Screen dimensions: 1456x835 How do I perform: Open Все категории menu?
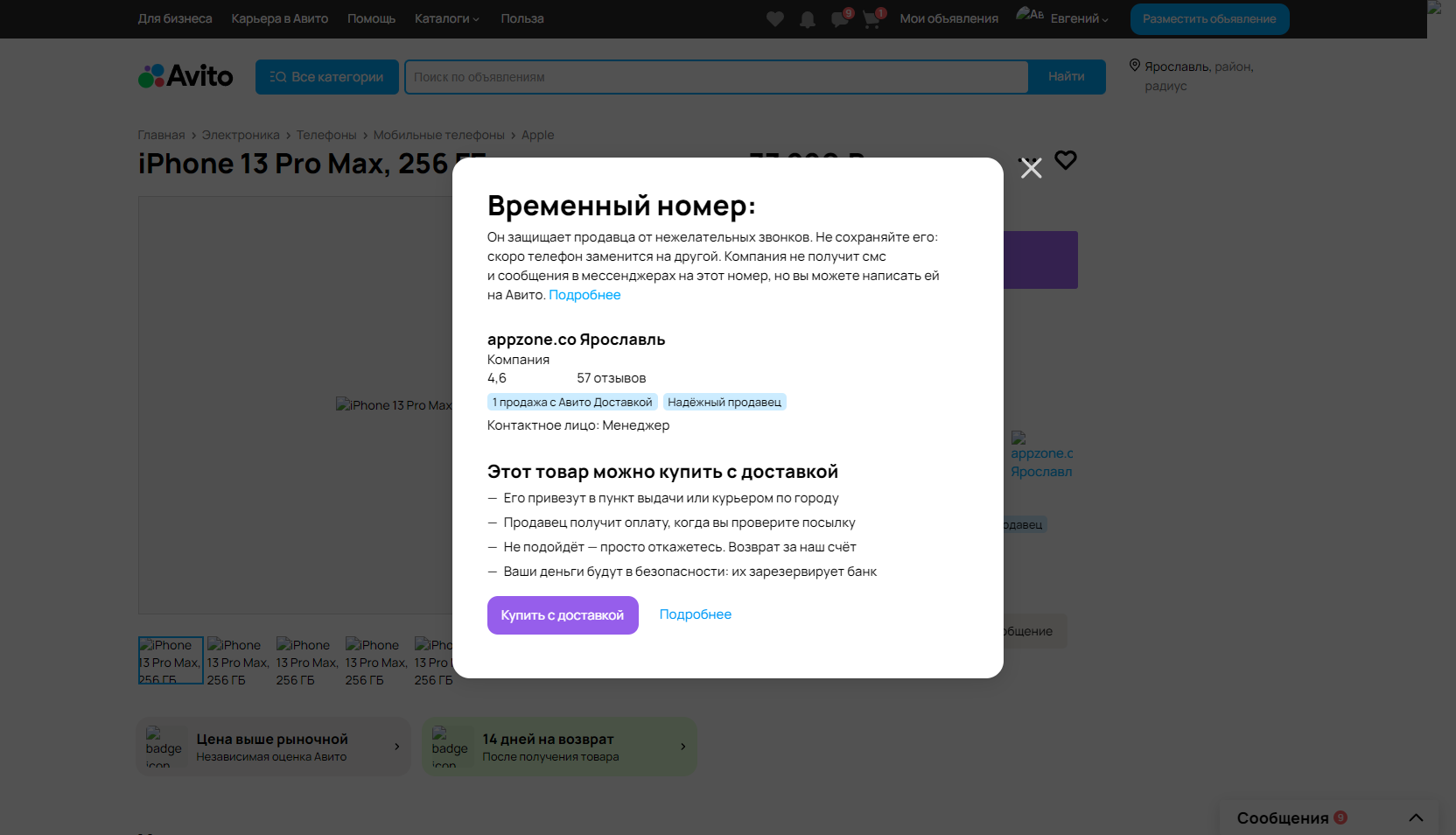tap(327, 77)
